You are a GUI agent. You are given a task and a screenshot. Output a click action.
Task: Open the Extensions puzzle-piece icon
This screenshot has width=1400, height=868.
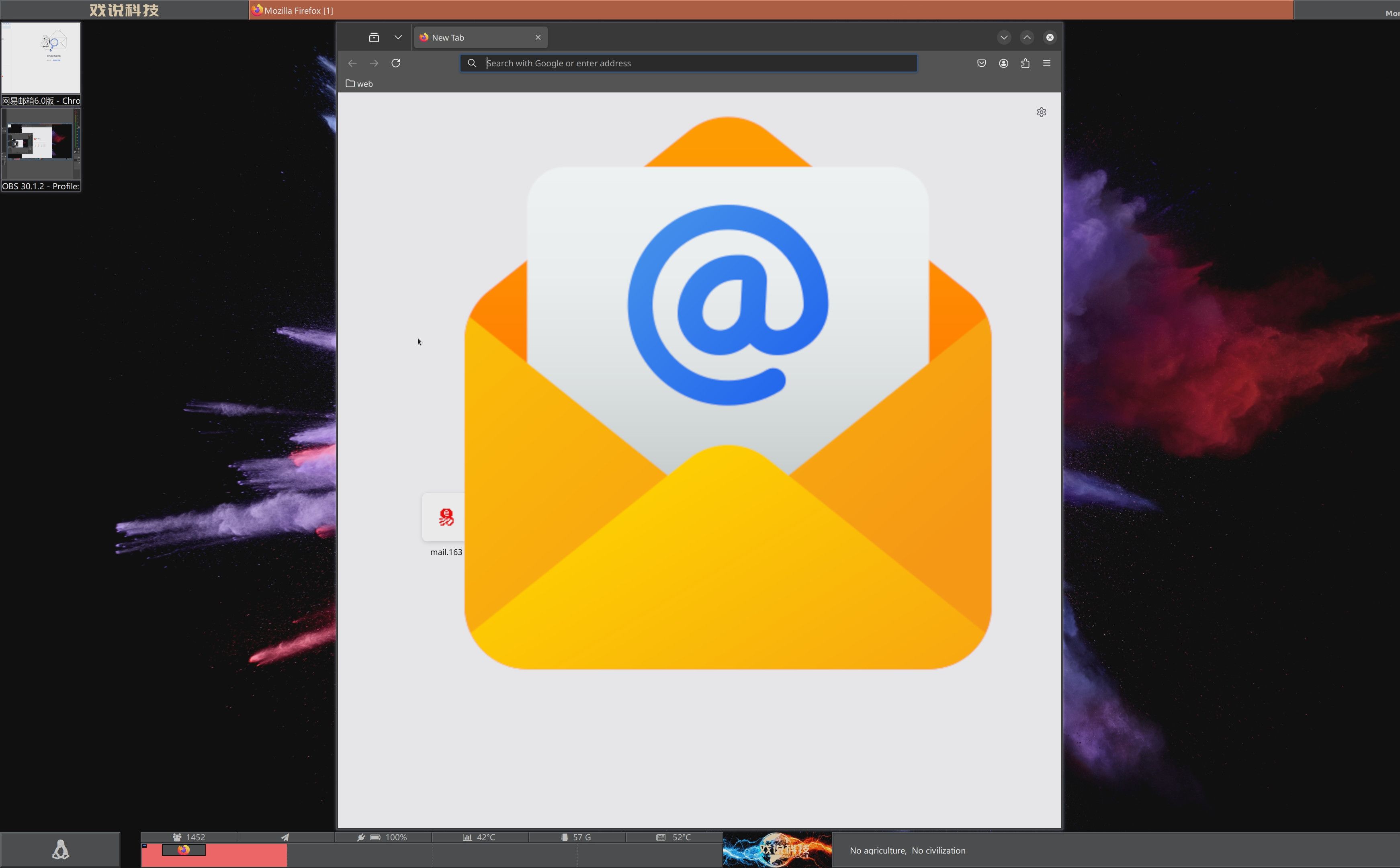(x=1025, y=63)
